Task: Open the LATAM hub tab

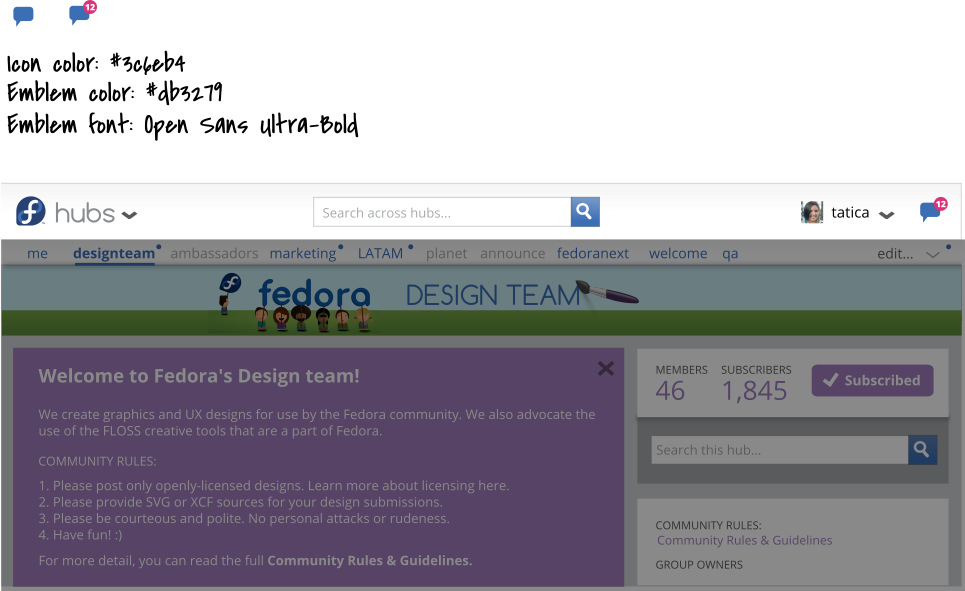Action: (x=380, y=253)
